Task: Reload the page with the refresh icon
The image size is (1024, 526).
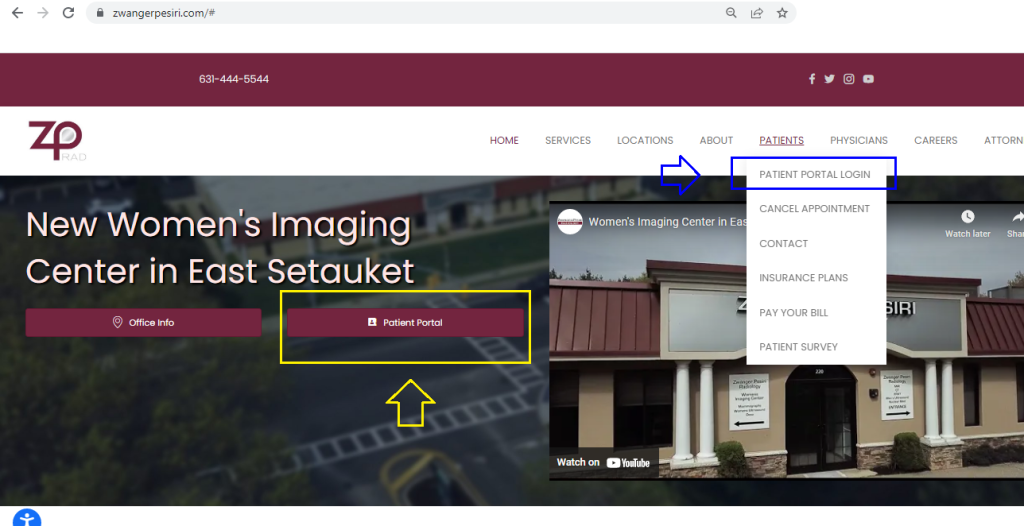Action: [x=69, y=12]
